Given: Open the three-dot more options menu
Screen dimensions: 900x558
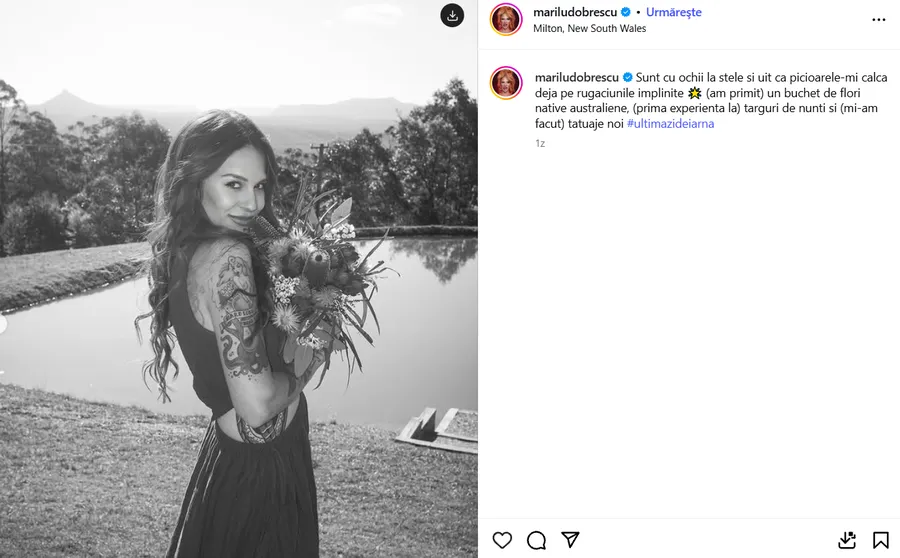Looking at the screenshot, I should click(878, 19).
